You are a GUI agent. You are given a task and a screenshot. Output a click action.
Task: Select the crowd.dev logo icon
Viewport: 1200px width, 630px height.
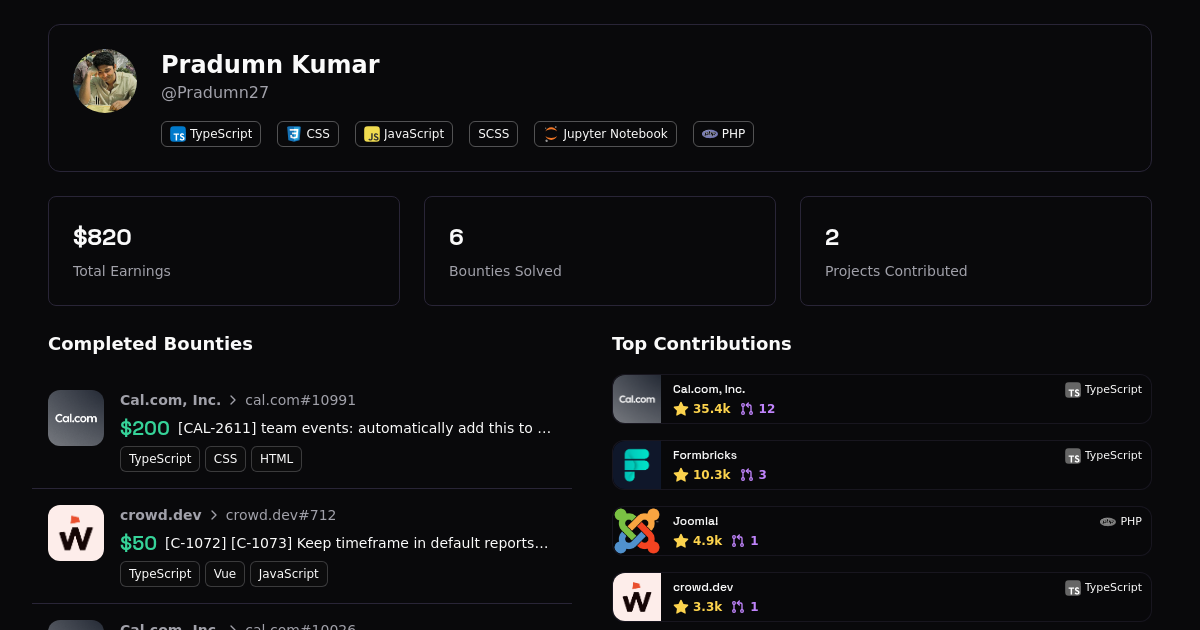(76, 533)
